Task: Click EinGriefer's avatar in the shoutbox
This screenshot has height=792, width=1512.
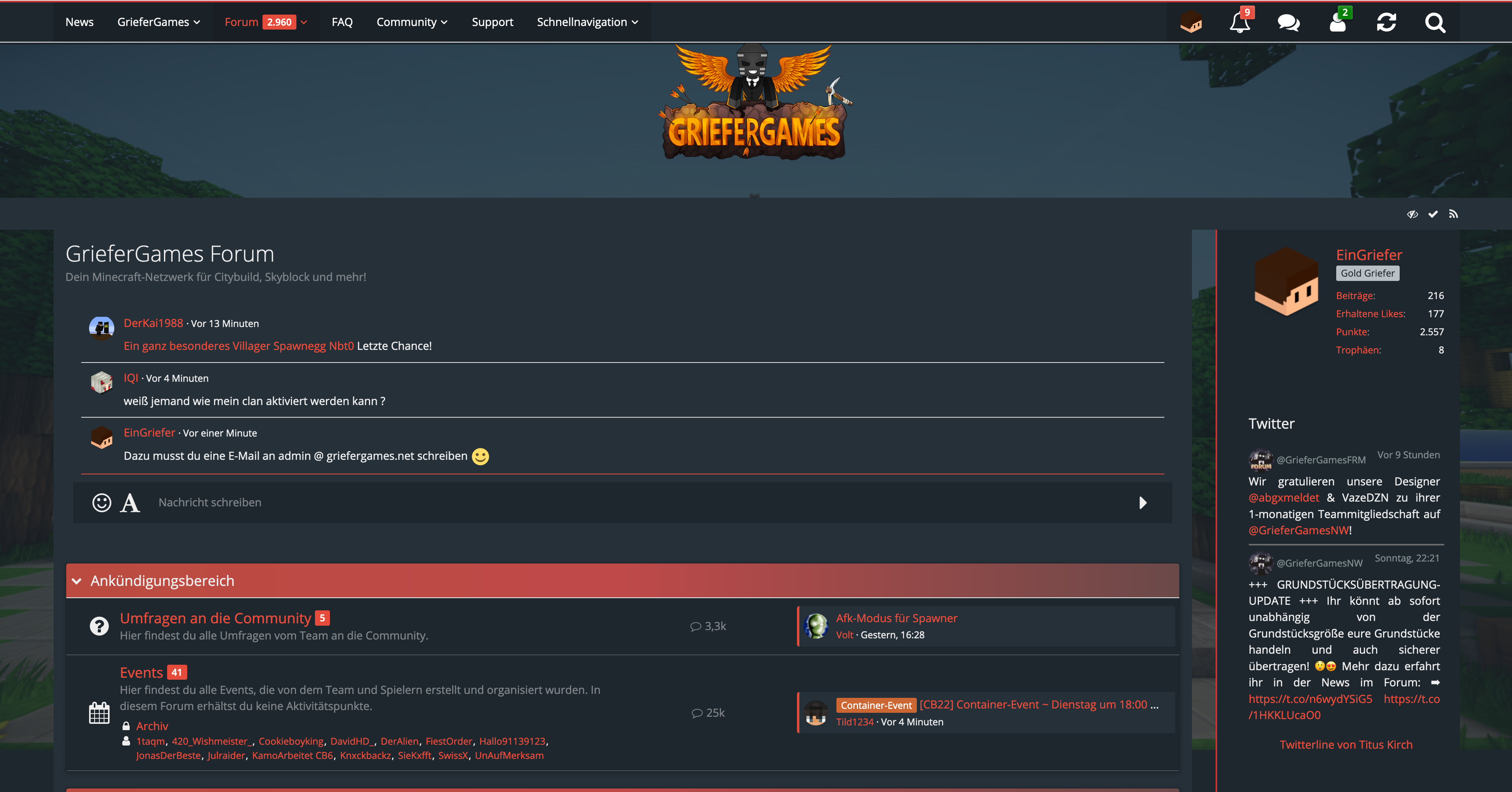Action: (x=102, y=438)
